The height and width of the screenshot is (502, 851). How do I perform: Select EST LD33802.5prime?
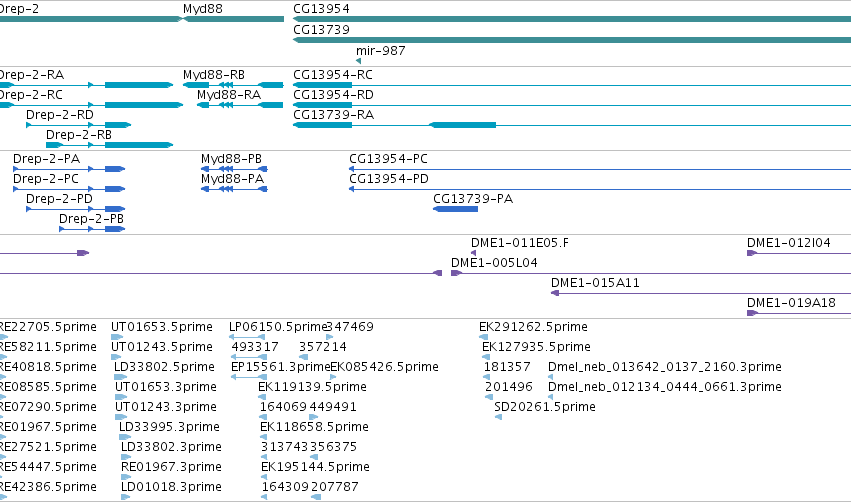(x=164, y=367)
